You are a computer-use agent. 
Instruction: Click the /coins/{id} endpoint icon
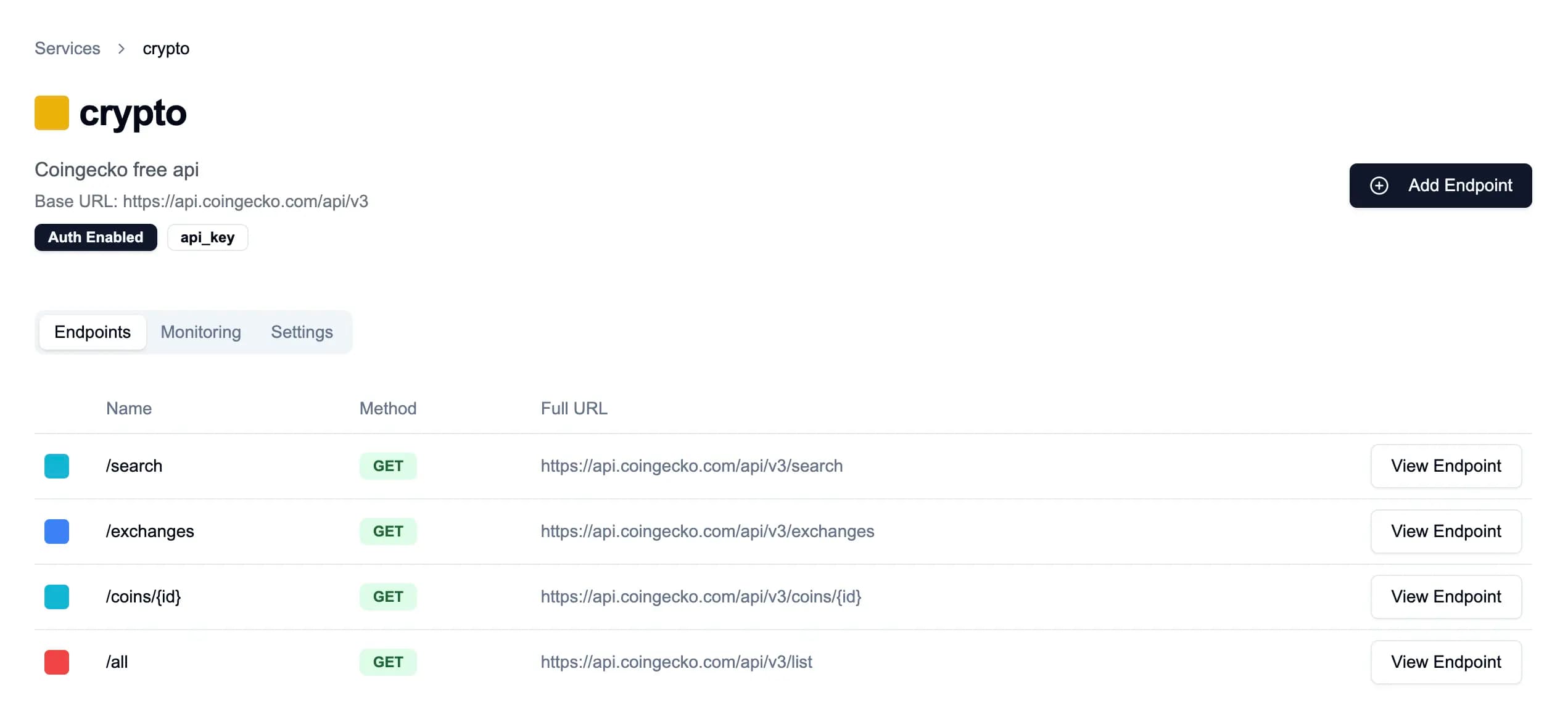click(56, 596)
